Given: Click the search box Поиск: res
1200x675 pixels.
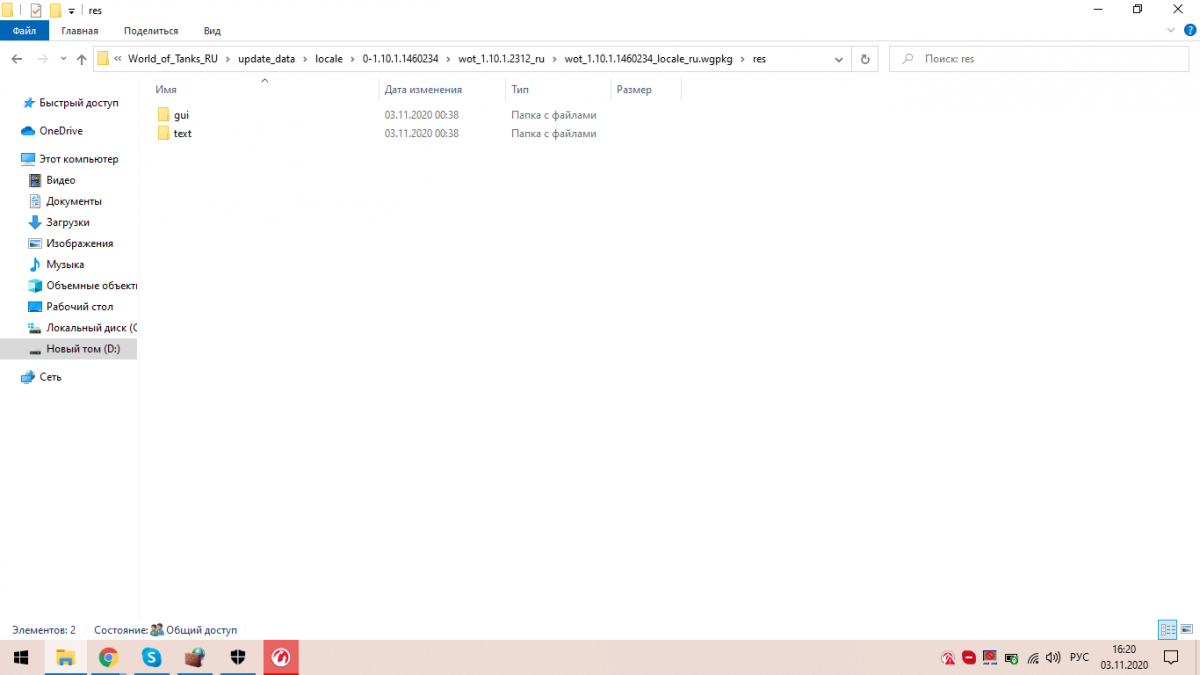Looking at the screenshot, I should click(x=1040, y=59).
